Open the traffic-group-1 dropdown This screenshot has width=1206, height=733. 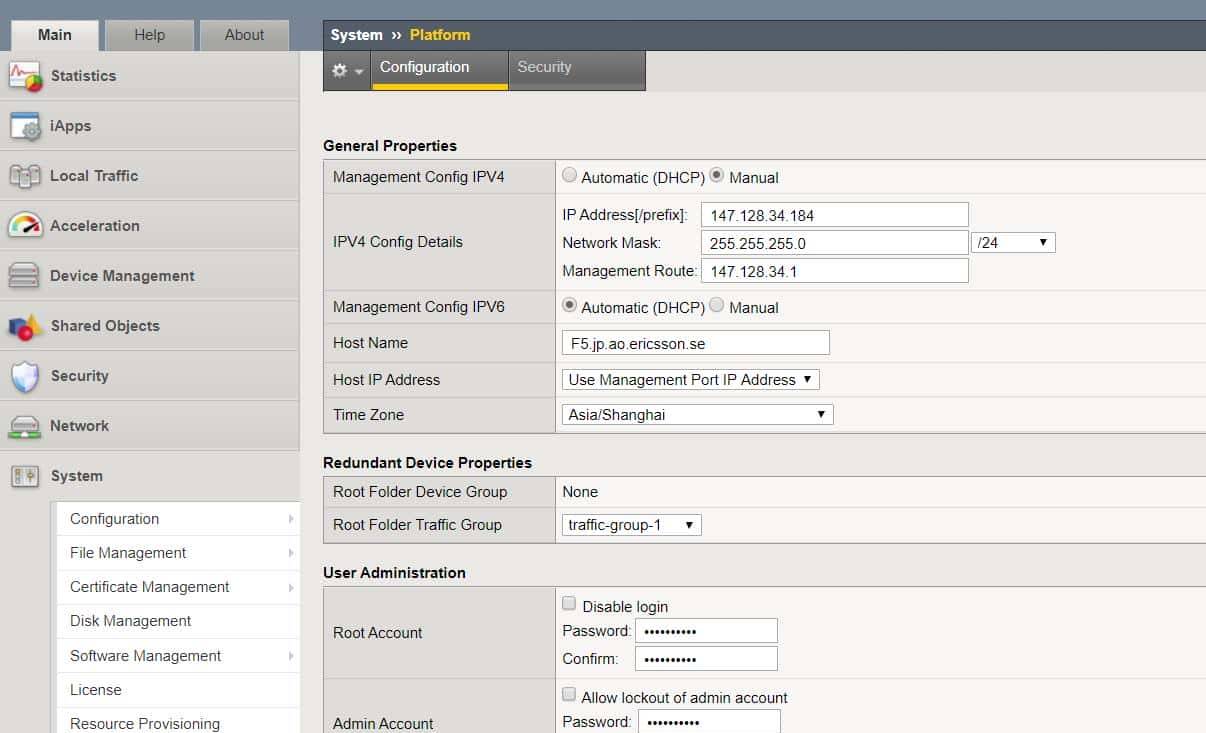pos(631,525)
